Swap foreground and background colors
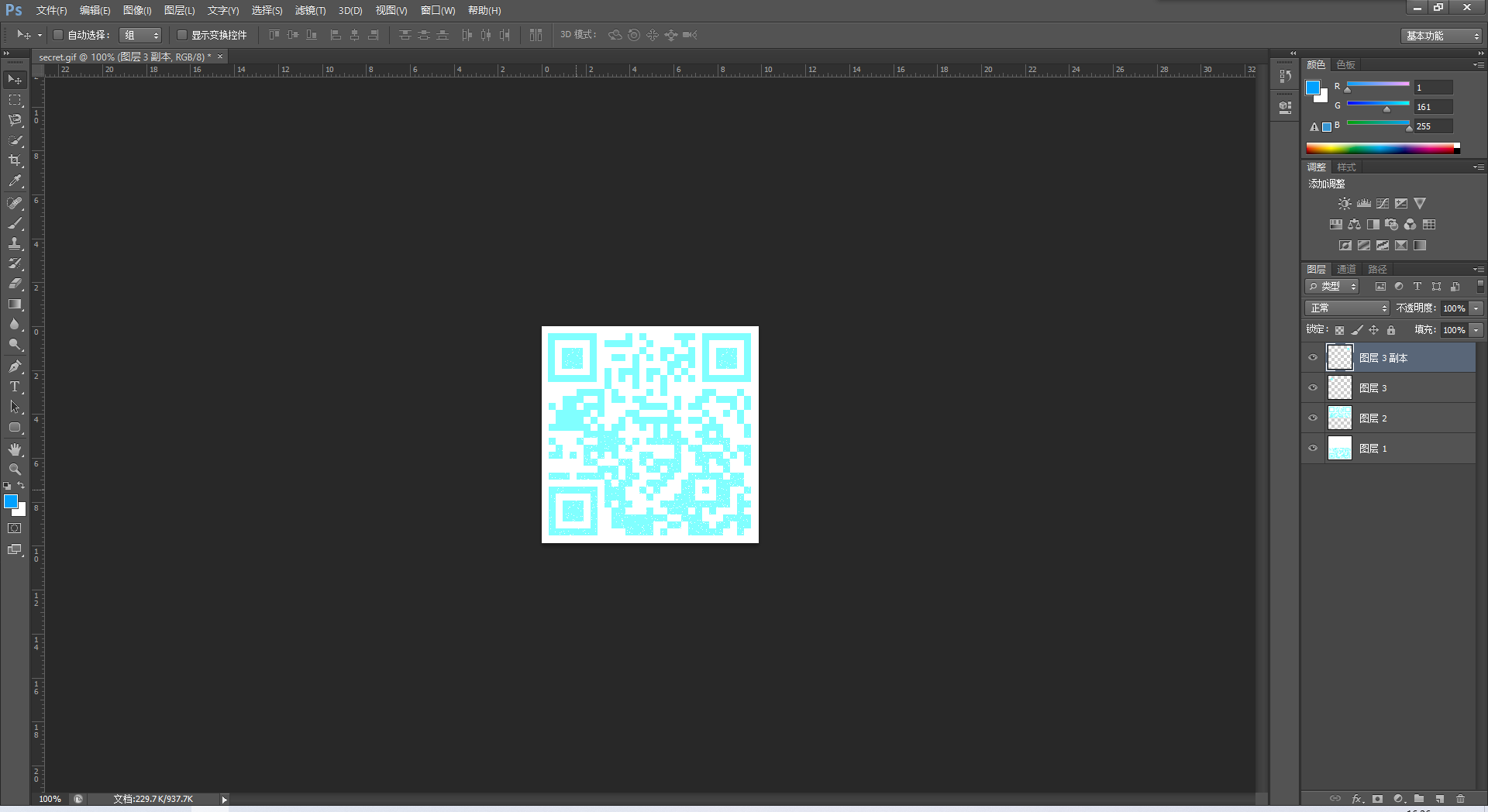Image resolution: width=1488 pixels, height=812 pixels. point(21,486)
